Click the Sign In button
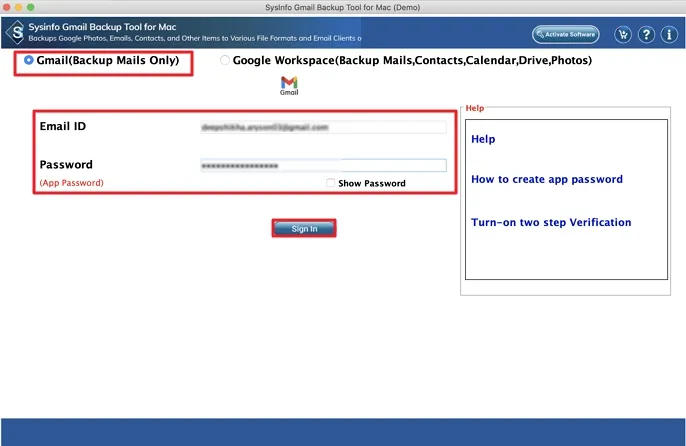 coord(304,228)
